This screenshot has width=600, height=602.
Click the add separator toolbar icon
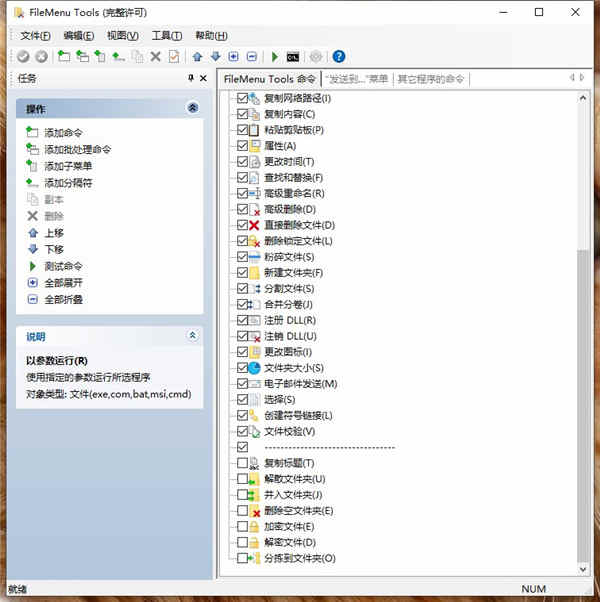pos(118,57)
